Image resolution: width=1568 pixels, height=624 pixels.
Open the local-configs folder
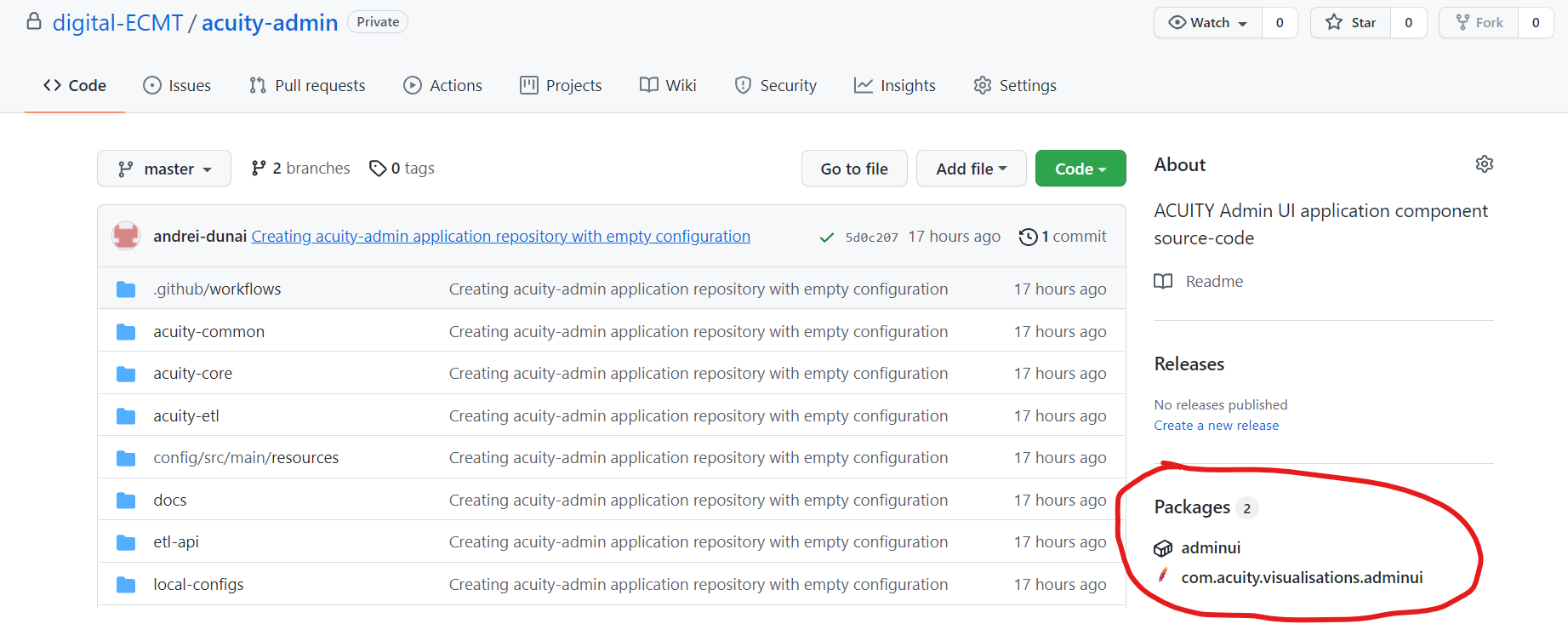click(198, 585)
